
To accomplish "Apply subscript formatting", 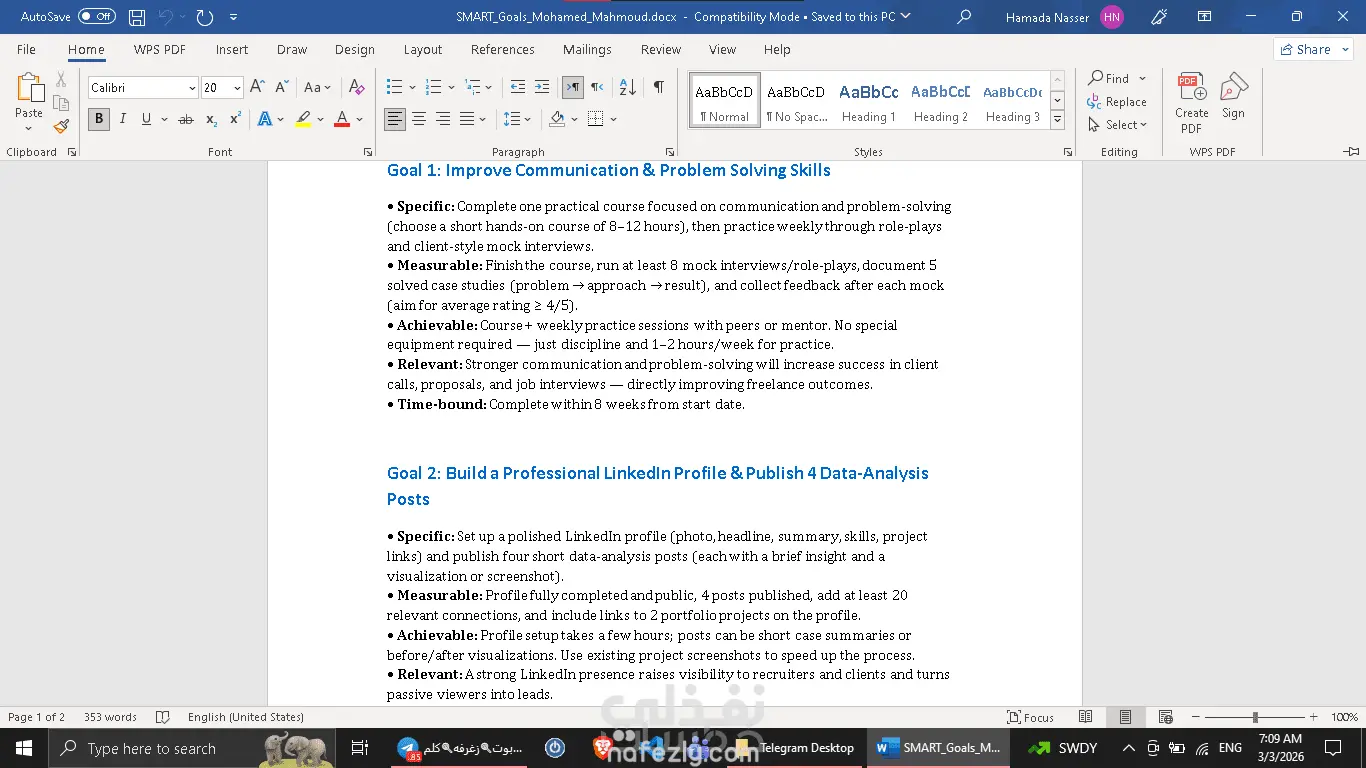I will pyautogui.click(x=211, y=119).
